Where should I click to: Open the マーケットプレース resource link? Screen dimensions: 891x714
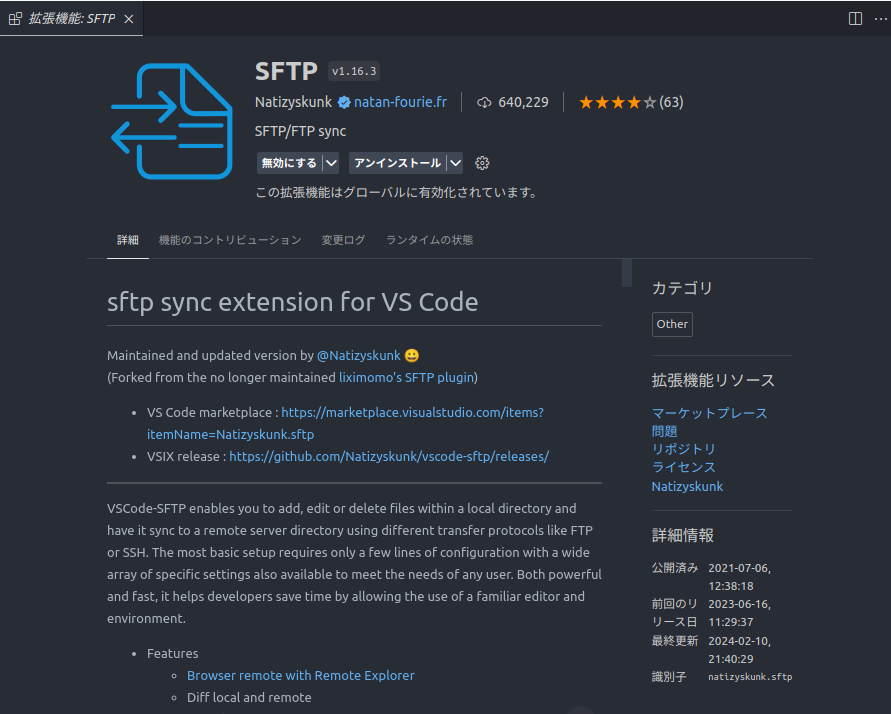(x=709, y=413)
